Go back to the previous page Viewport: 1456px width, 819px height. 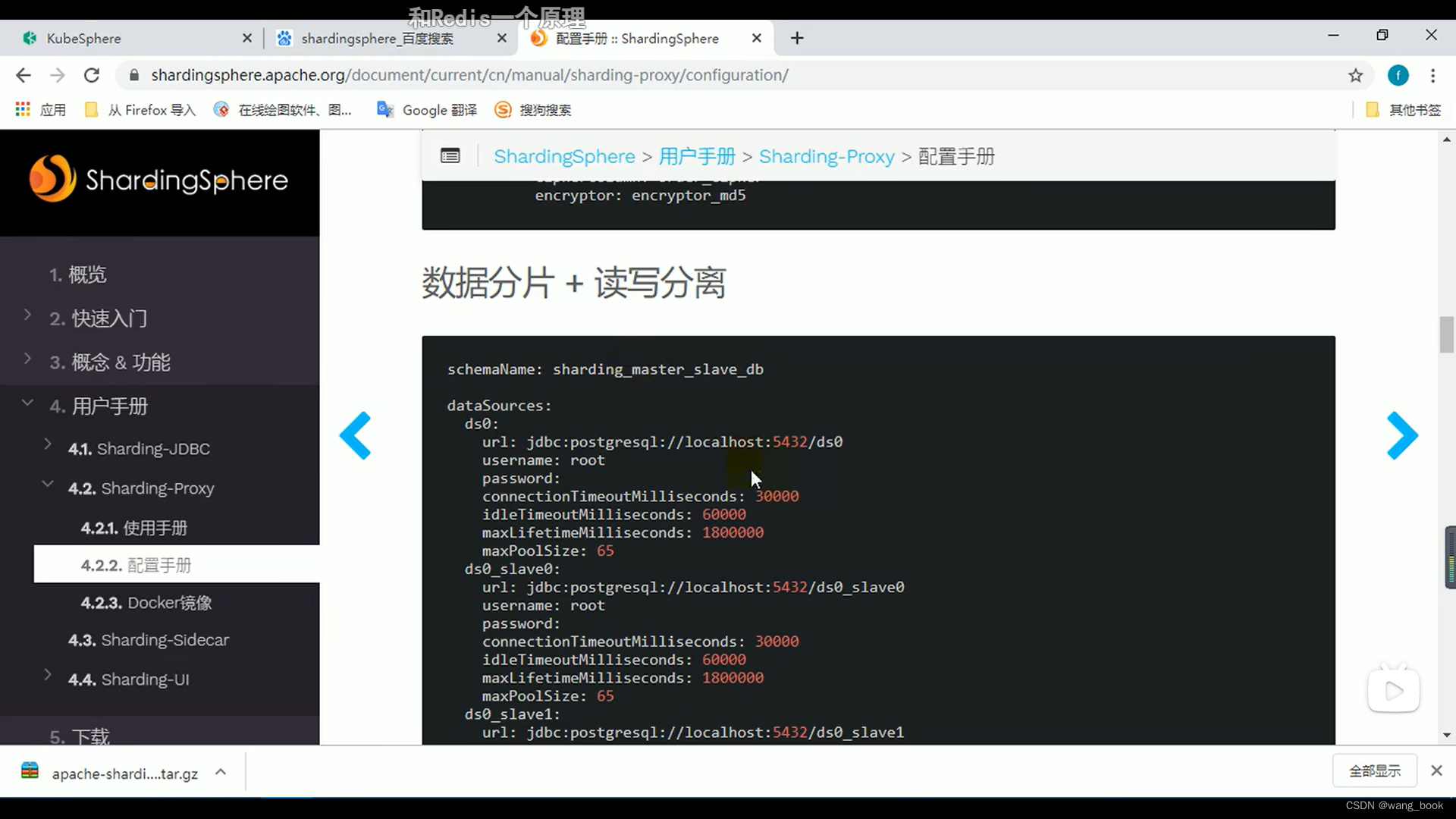tap(24, 75)
